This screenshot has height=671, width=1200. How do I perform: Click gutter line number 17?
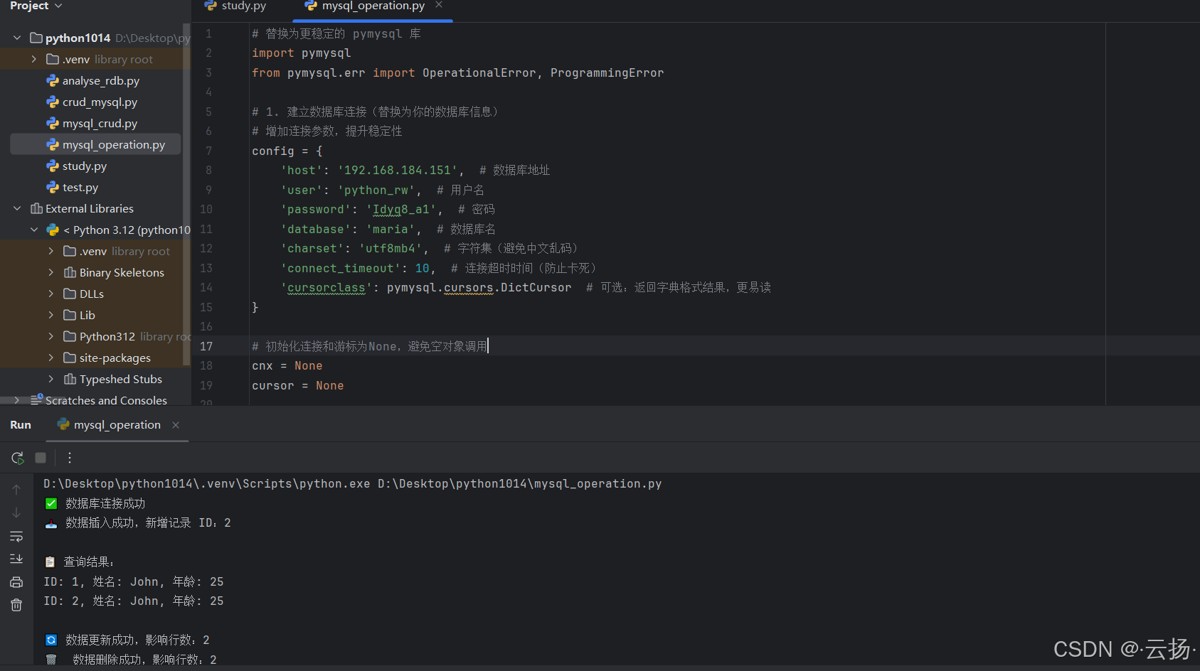click(206, 346)
